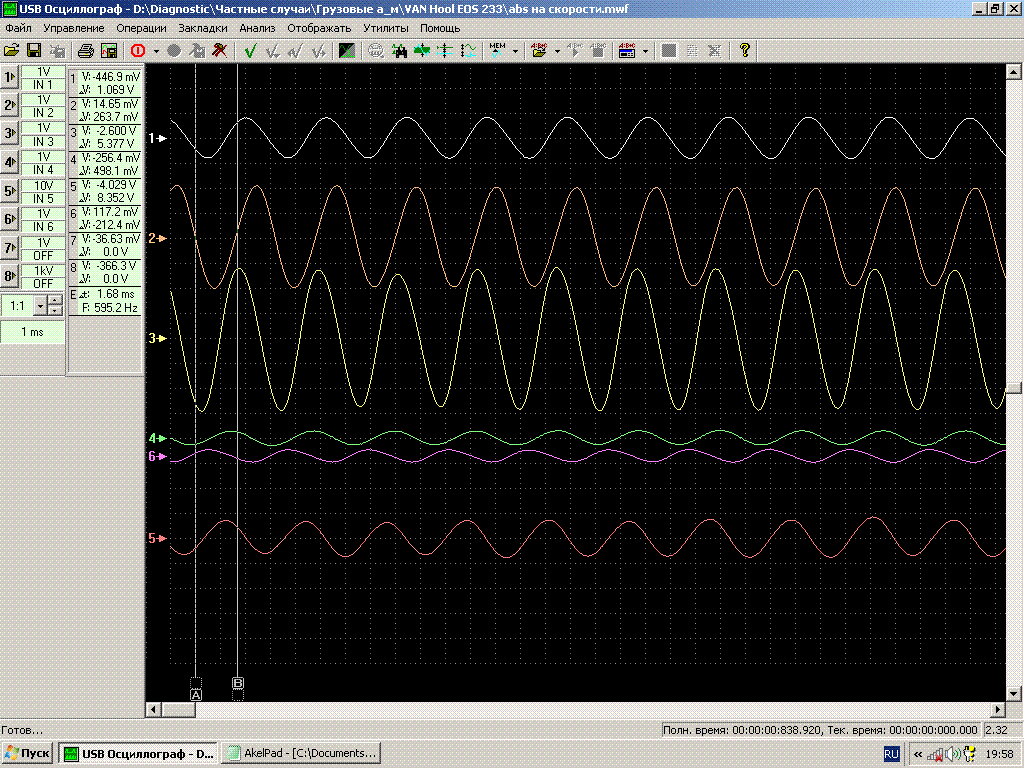This screenshot has height=768, width=1024.
Task: Open the dropdown arrow next to the red record icon
Action: (156, 51)
